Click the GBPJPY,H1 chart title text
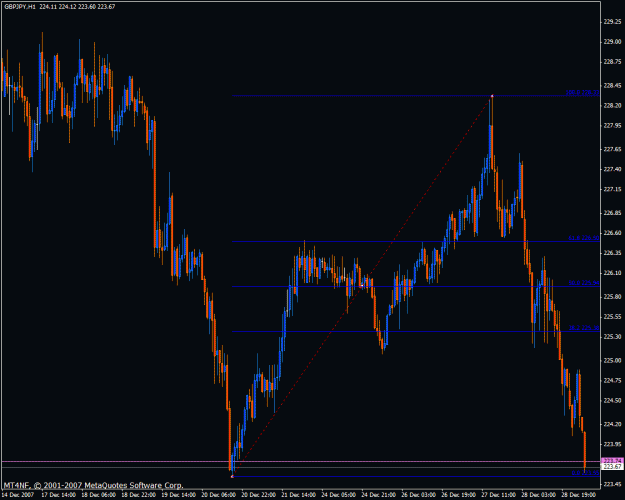Viewport: 625px width, 500px height. [20, 7]
